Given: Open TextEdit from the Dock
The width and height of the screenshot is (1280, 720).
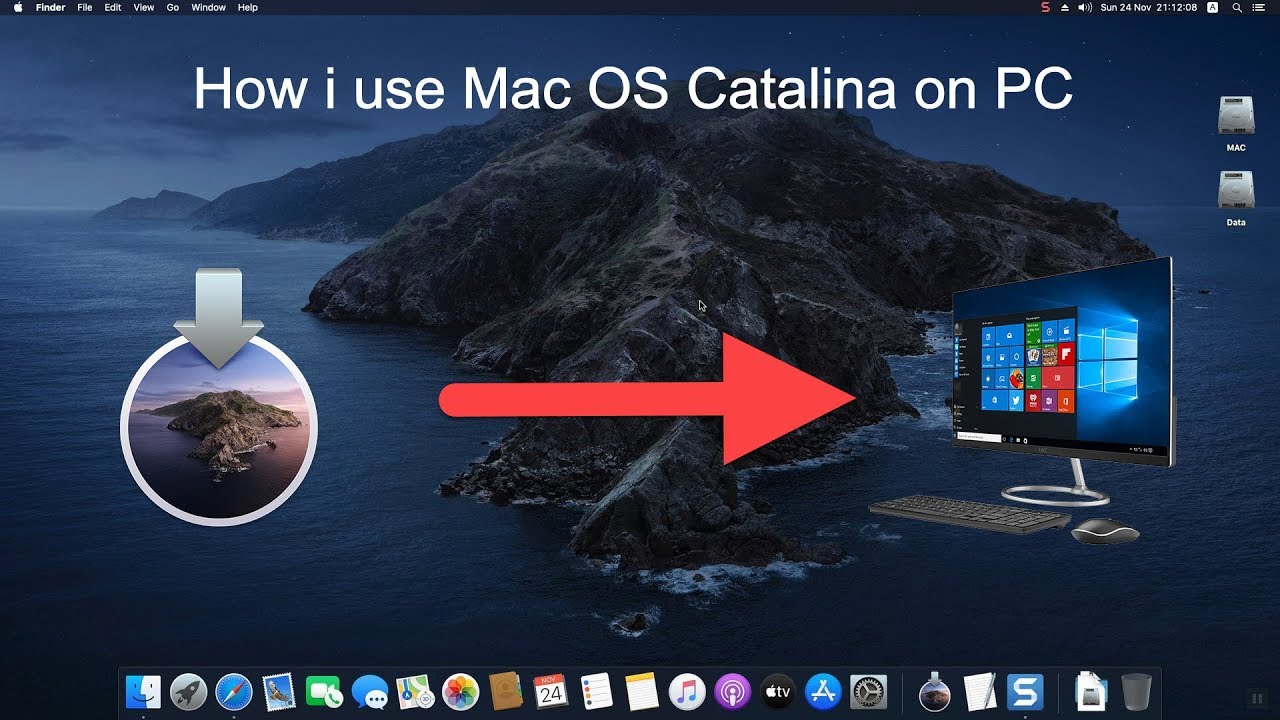Looking at the screenshot, I should [x=980, y=691].
